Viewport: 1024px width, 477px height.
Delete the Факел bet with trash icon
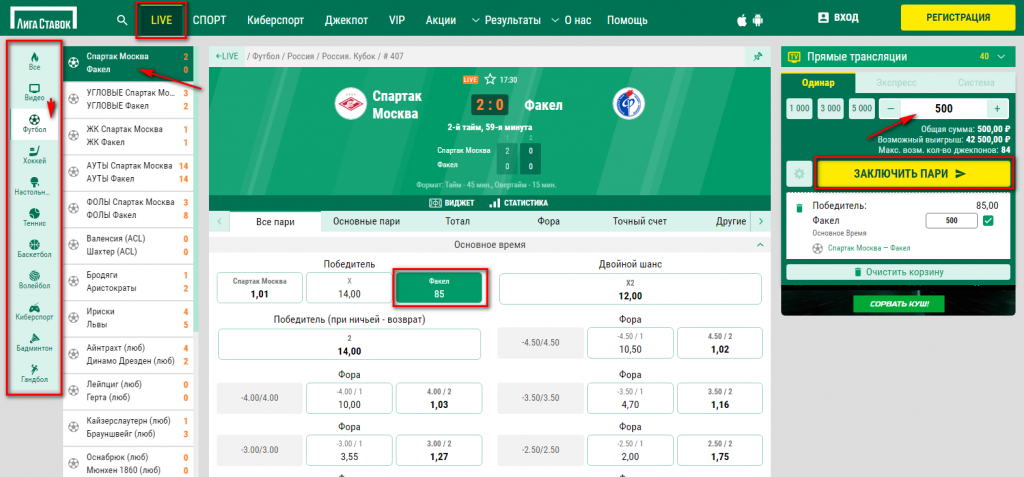click(x=799, y=207)
